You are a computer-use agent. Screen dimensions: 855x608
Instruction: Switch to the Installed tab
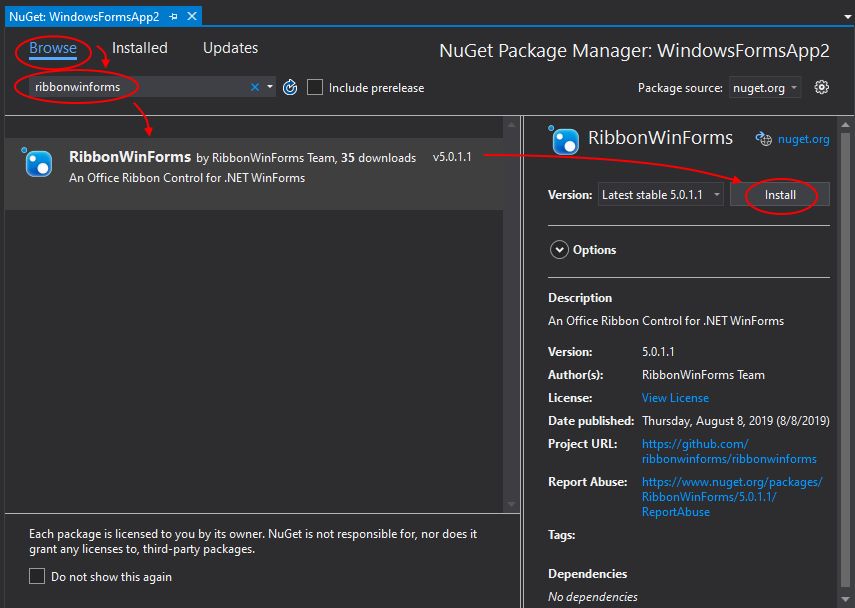(140, 48)
